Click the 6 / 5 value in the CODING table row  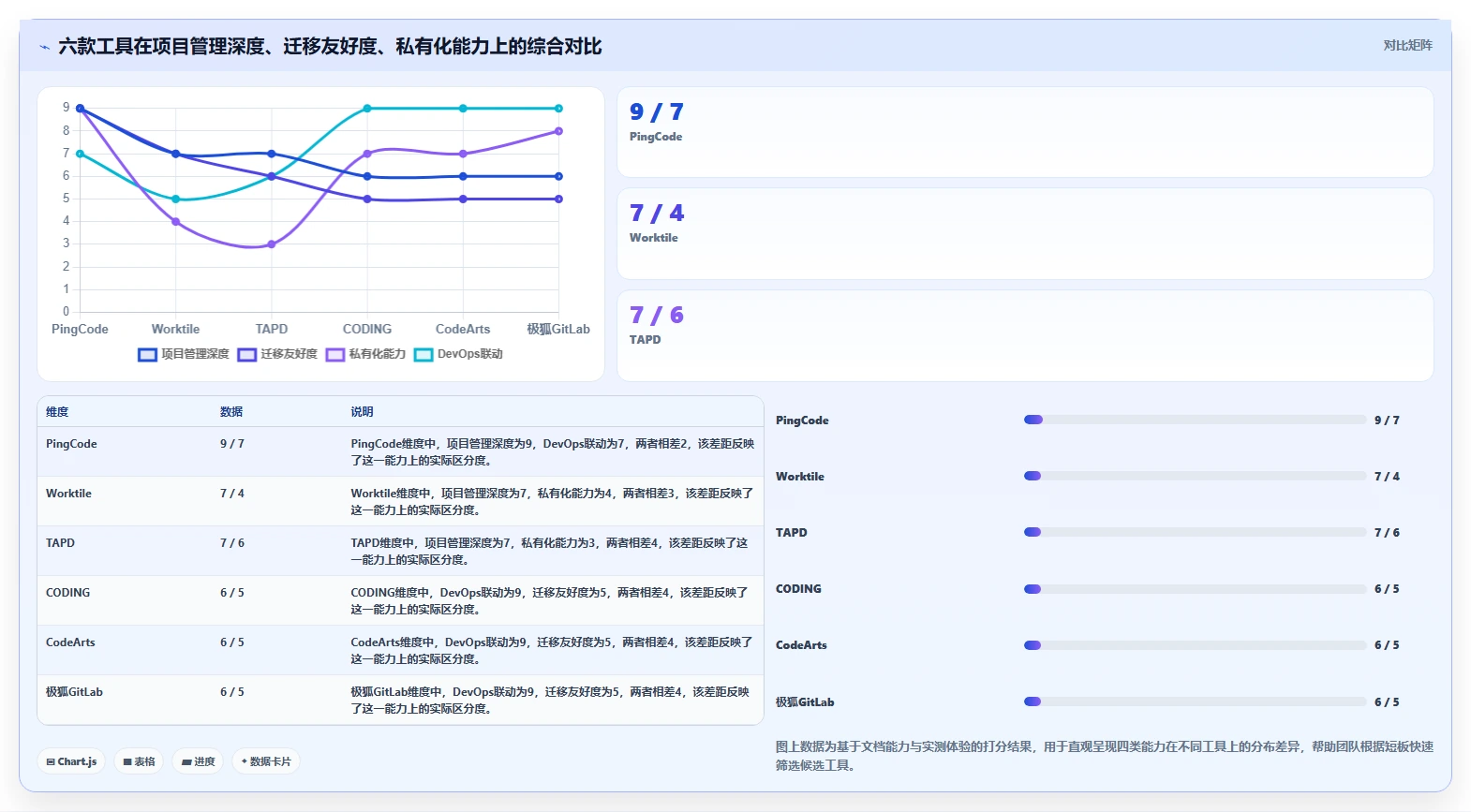click(x=232, y=593)
